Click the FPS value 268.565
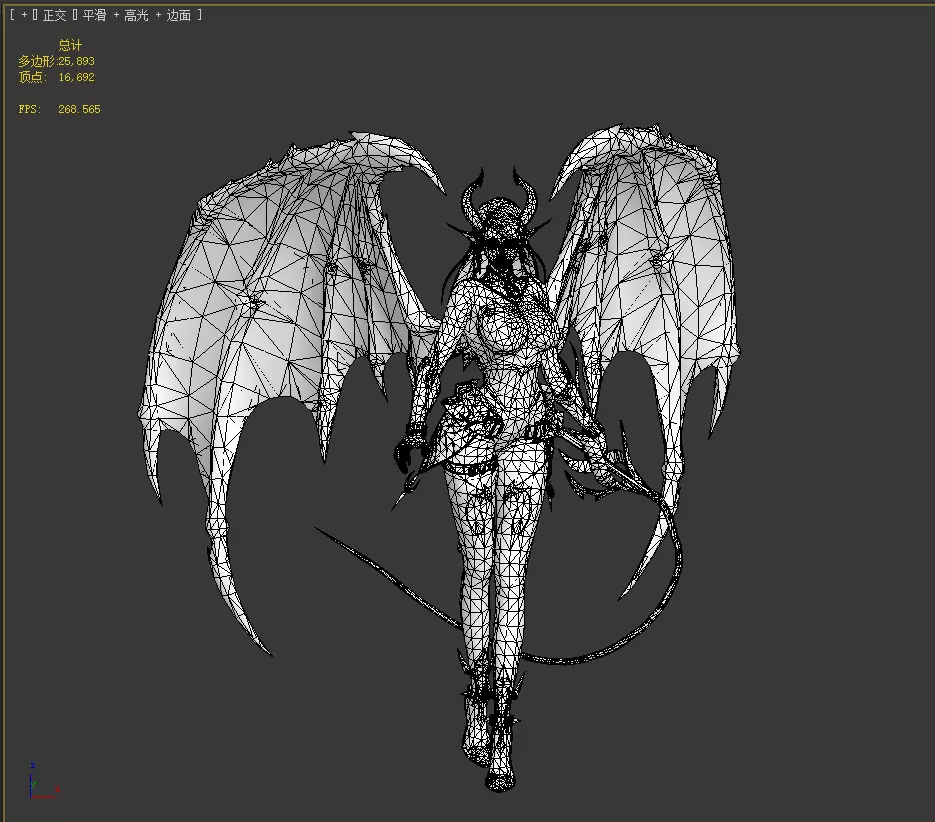 point(79,109)
